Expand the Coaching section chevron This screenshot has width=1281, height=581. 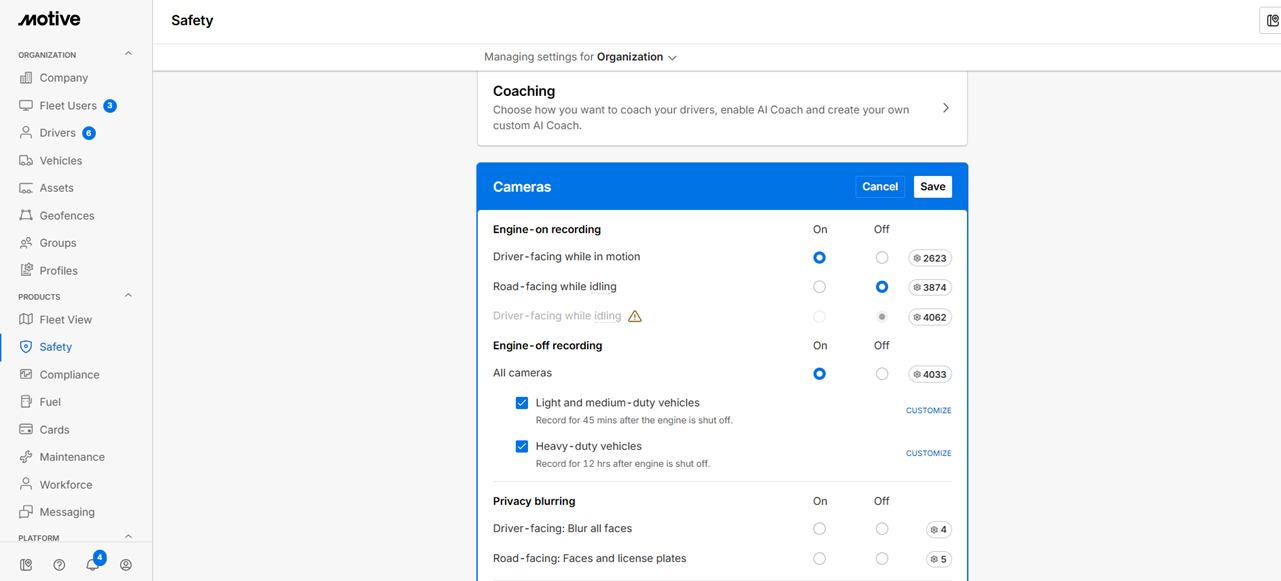pyautogui.click(x=945, y=108)
